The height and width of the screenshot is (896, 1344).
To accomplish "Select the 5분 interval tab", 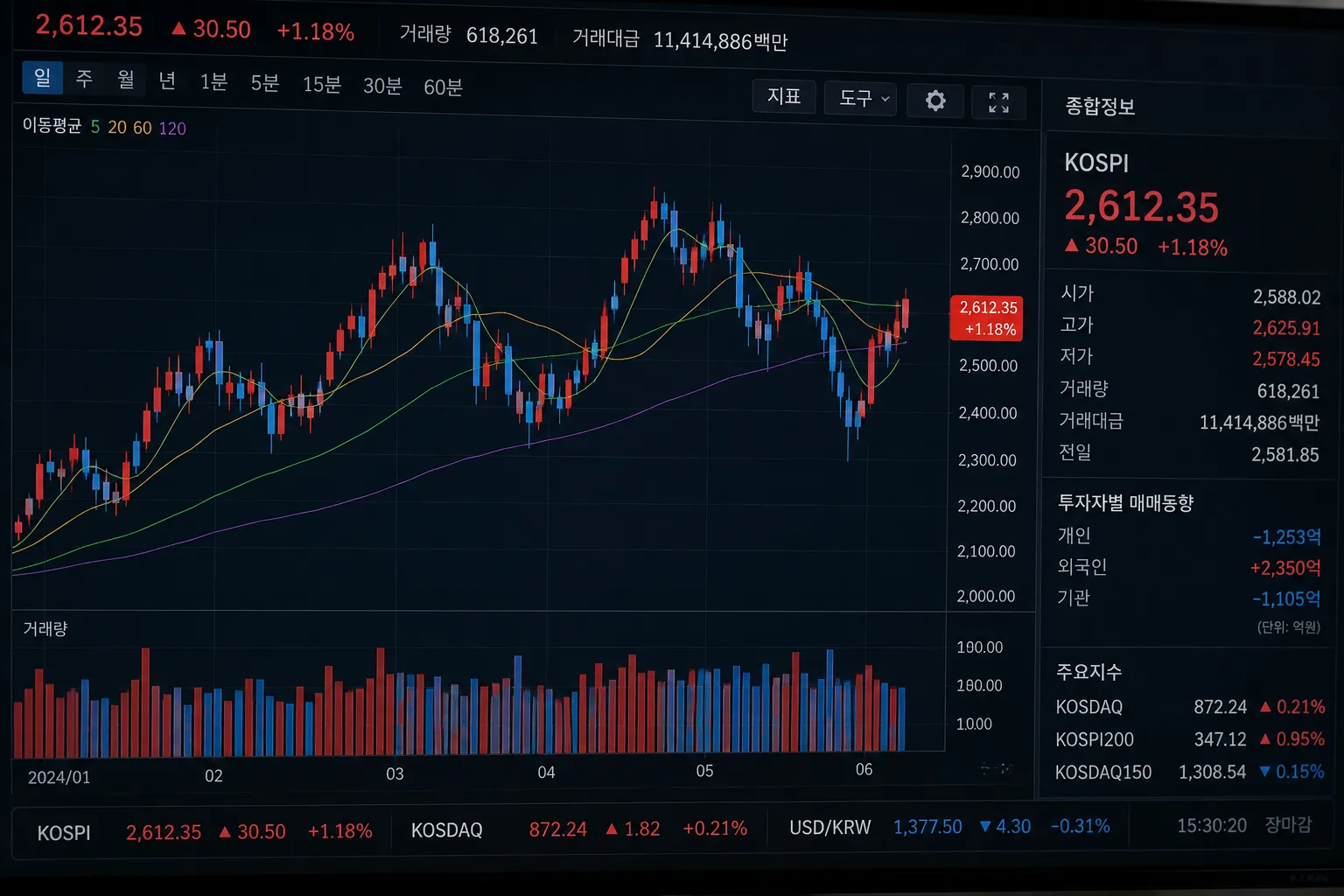I will 265,83.
